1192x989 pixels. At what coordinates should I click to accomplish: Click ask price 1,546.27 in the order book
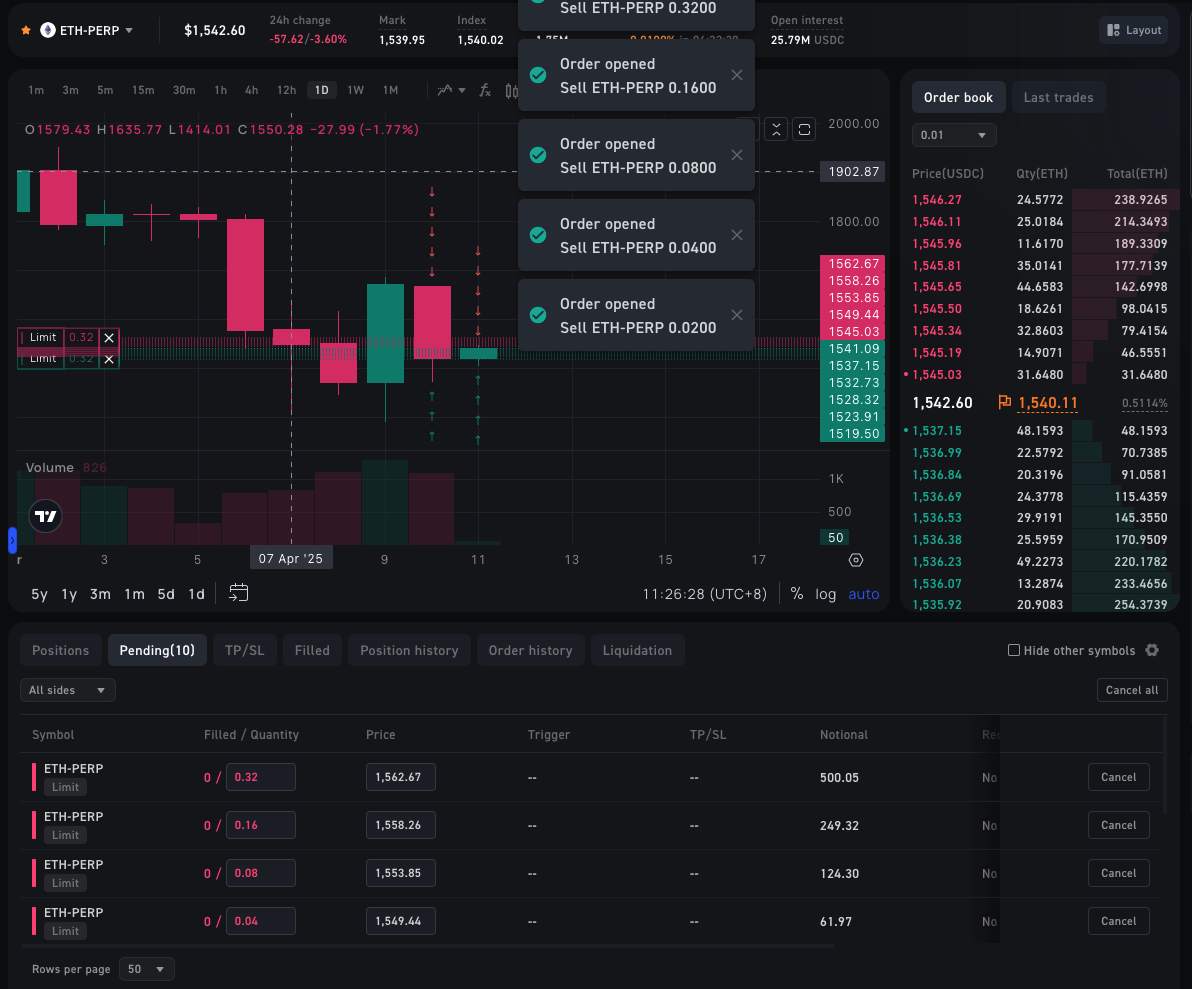tap(937, 200)
